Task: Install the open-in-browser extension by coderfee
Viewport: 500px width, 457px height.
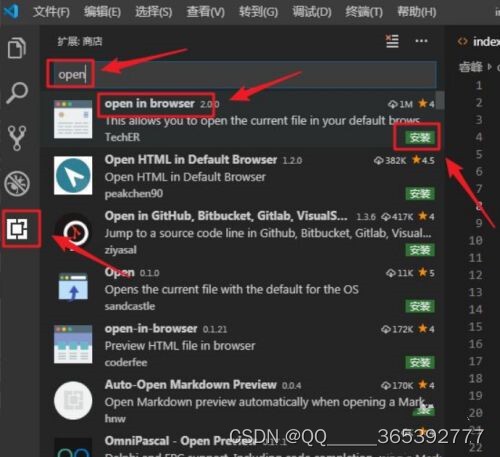Action: [x=420, y=362]
